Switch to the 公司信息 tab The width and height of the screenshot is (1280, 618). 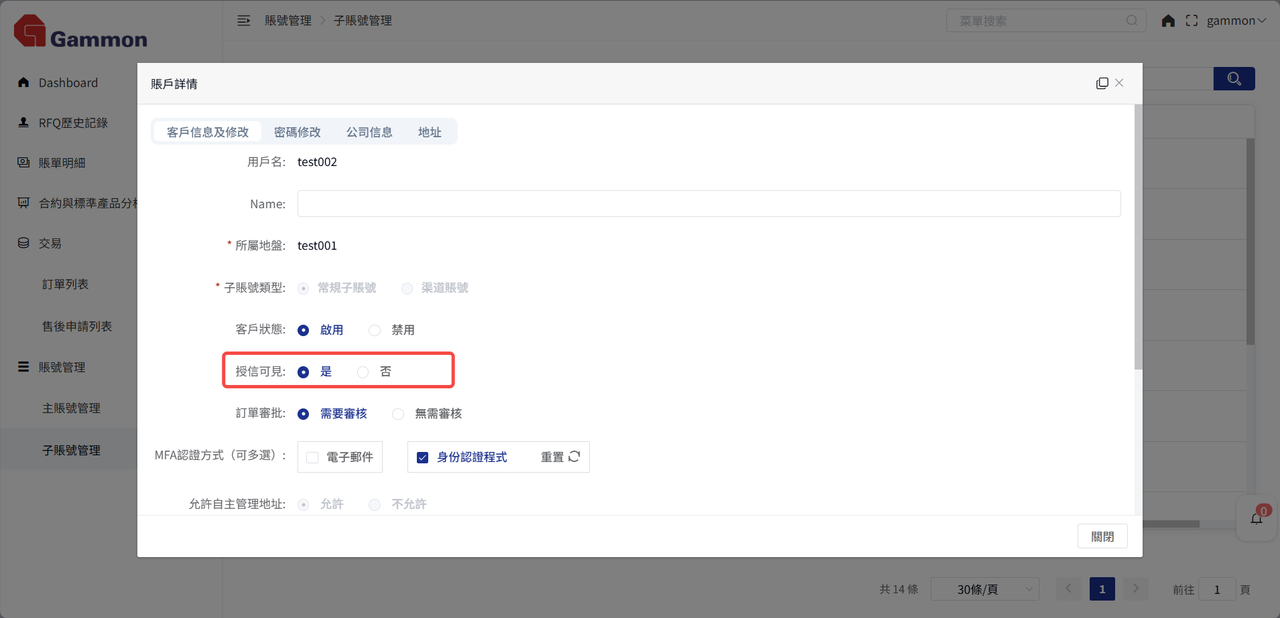[369, 132]
